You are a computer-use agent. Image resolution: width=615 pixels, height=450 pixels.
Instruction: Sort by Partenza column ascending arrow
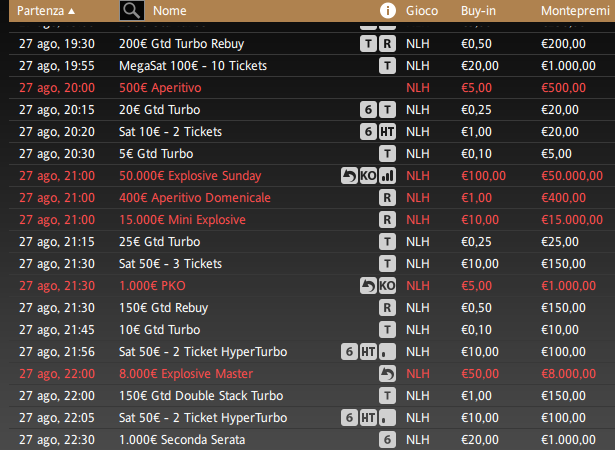point(71,11)
